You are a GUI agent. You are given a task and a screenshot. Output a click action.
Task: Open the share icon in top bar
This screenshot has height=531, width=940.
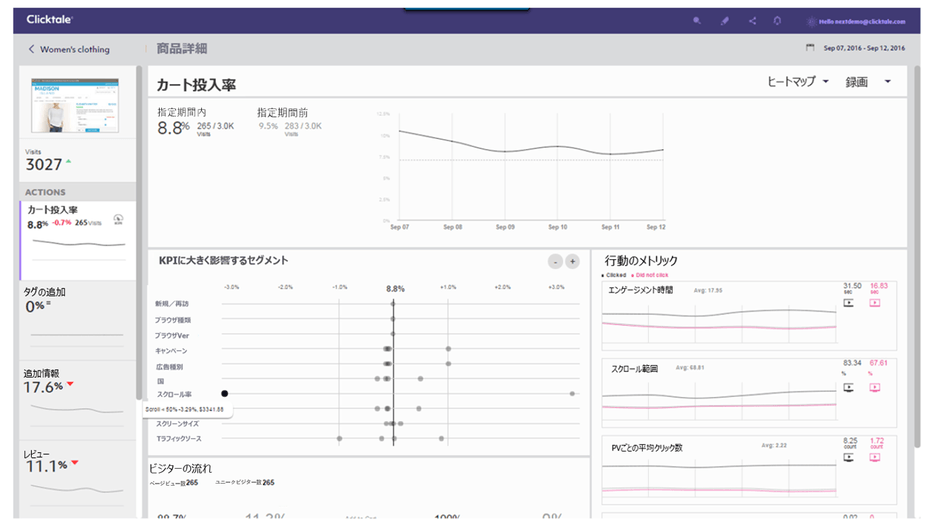click(x=752, y=20)
